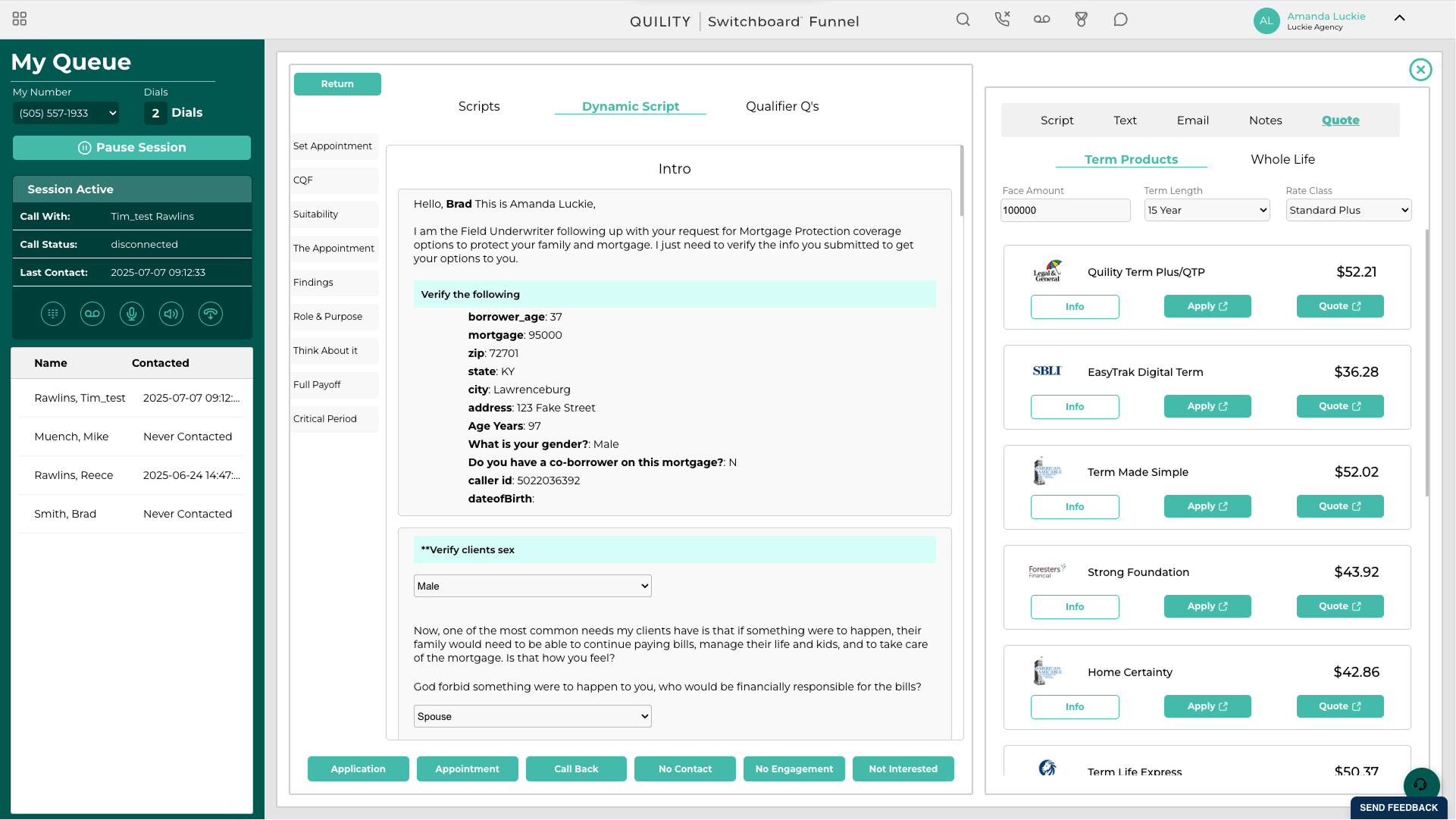The image size is (1456, 820).
Task: Click the SBLI logo
Action: click(1047, 371)
